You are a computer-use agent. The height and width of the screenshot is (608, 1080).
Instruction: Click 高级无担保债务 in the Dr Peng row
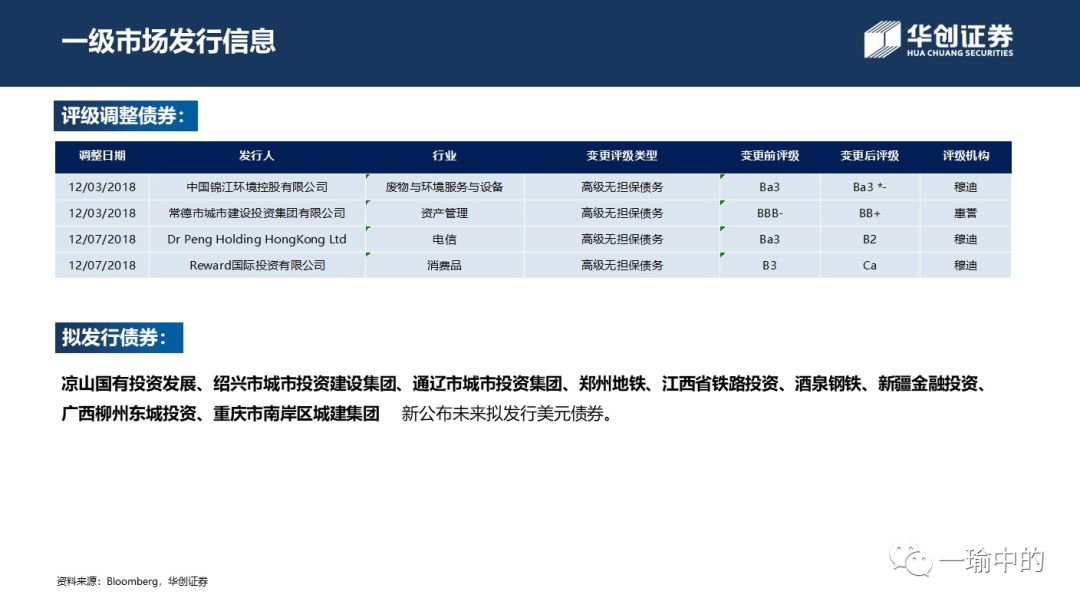(x=622, y=239)
